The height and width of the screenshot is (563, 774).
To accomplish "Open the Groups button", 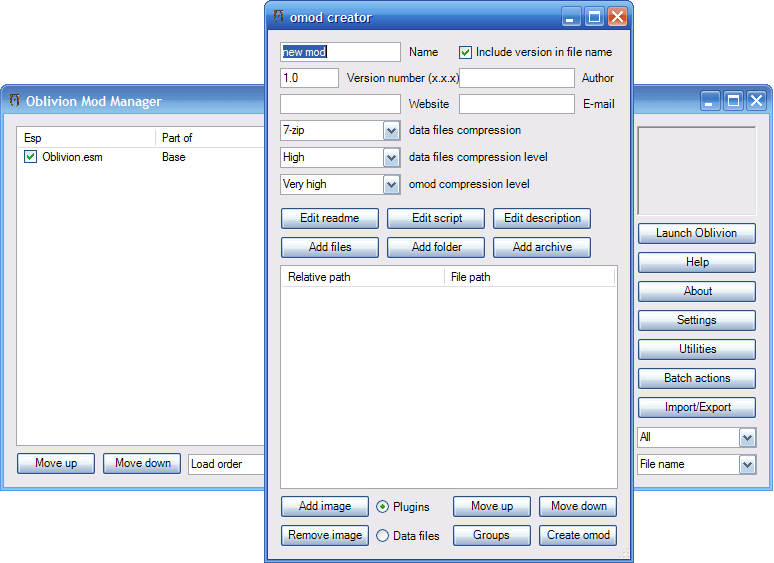I will click(492, 535).
